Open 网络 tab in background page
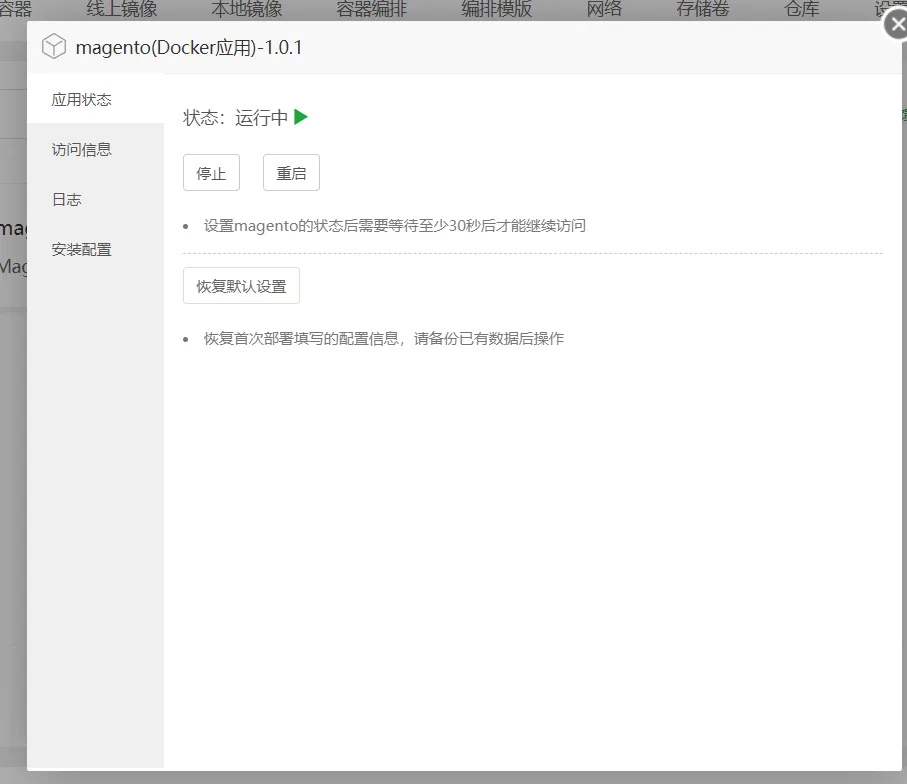Viewport: 907px width, 784px height. [x=604, y=9]
